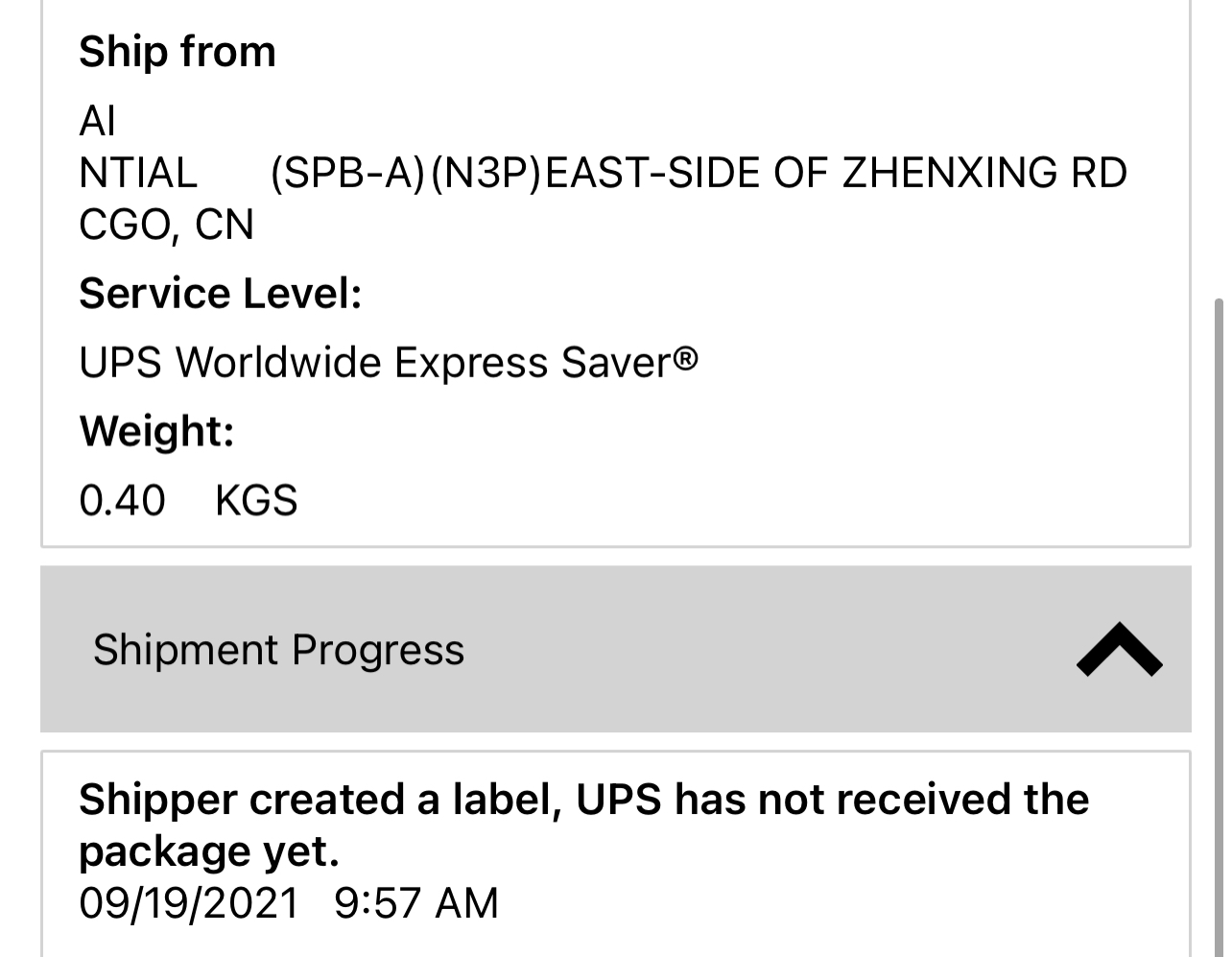
Task: Click the registered trademark symbol after Saver
Action: [685, 359]
